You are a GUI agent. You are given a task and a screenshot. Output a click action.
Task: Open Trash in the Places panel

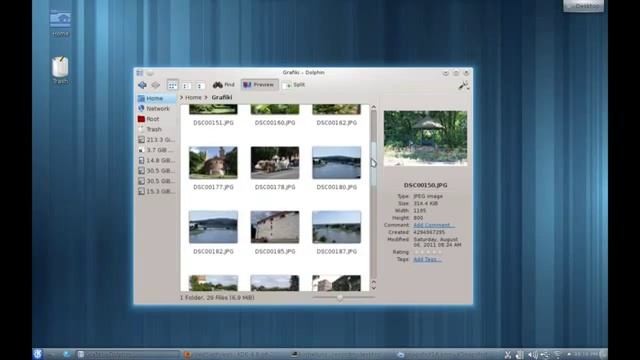(x=156, y=129)
